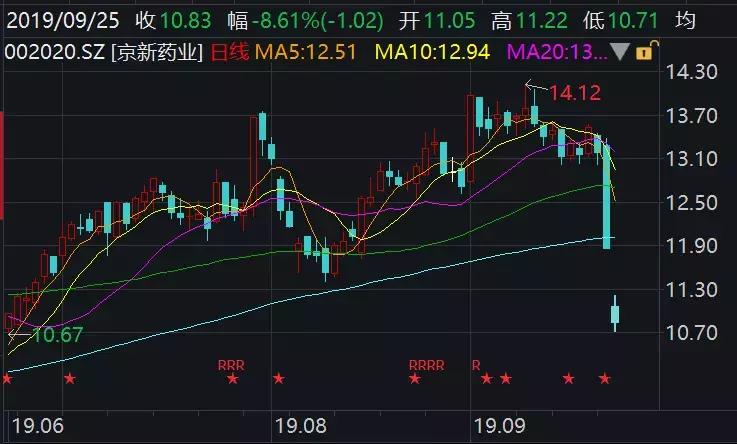Viewport: 737px width, 444px height.
Task: Click the 13.70 price axis label
Action: [x=692, y=115]
